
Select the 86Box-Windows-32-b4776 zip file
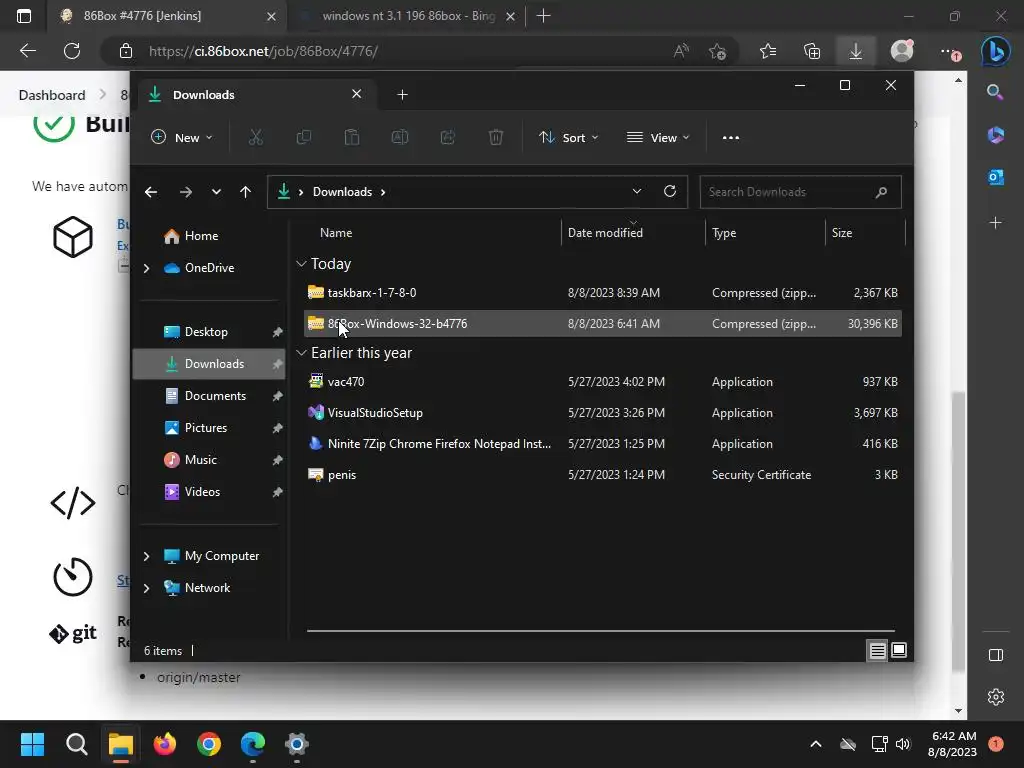point(603,323)
